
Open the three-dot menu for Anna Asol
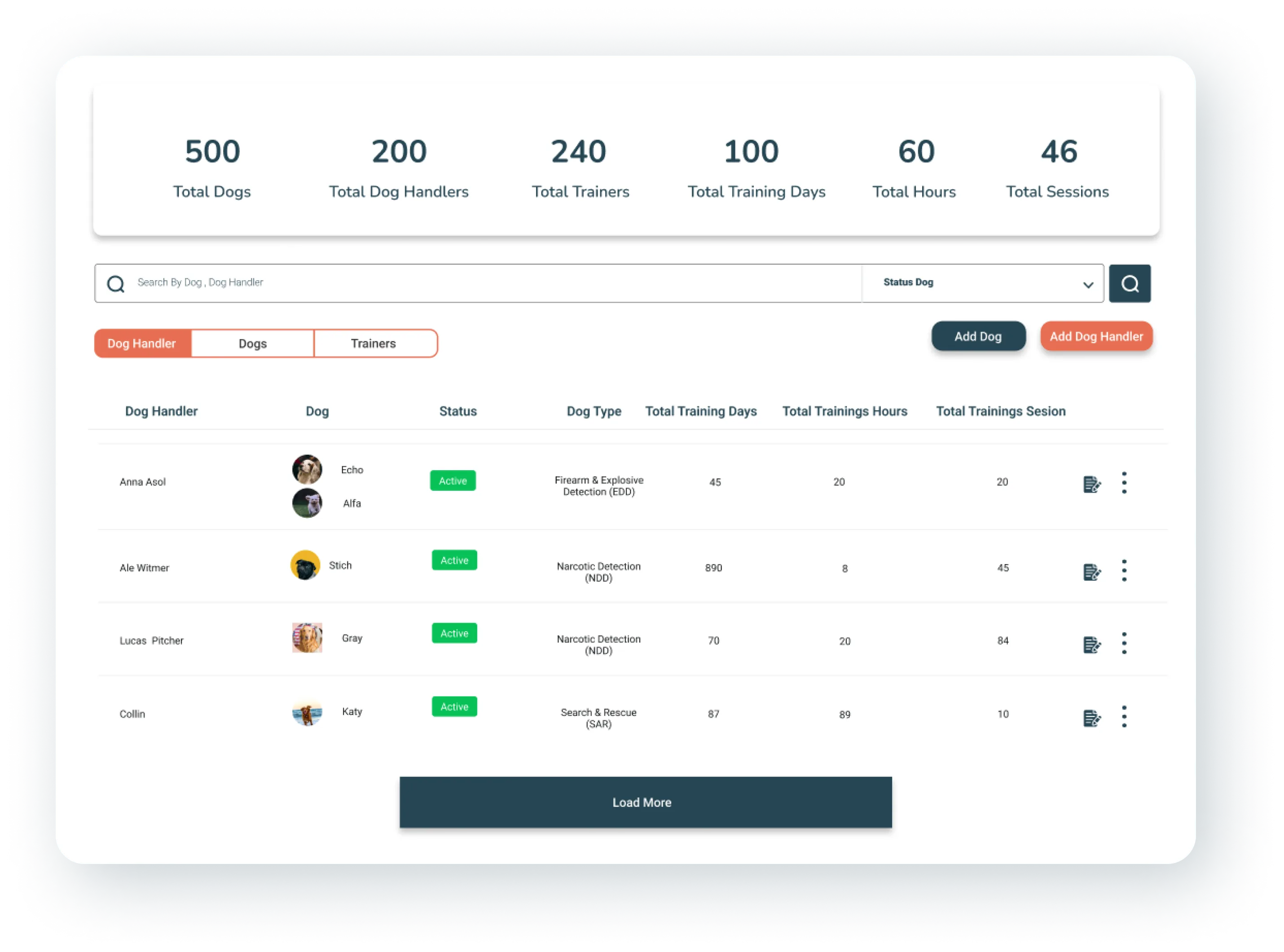click(x=1124, y=483)
